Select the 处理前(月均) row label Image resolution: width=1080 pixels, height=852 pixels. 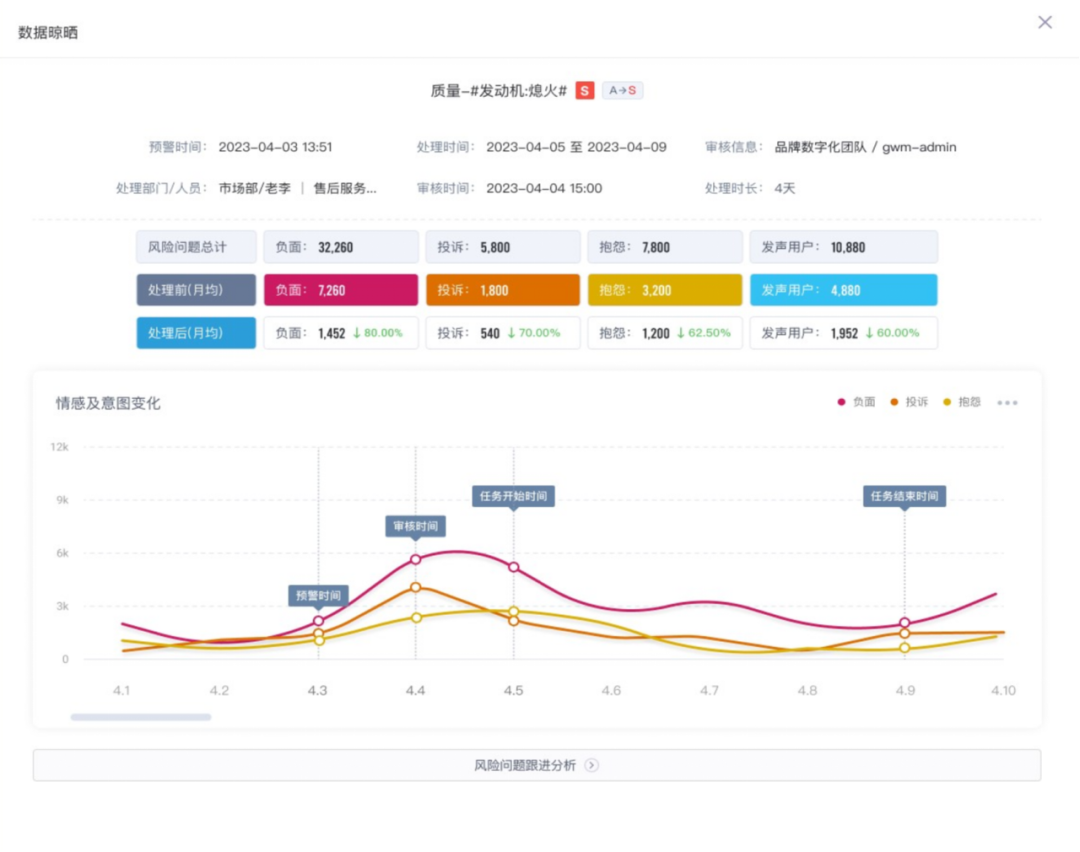(196, 290)
